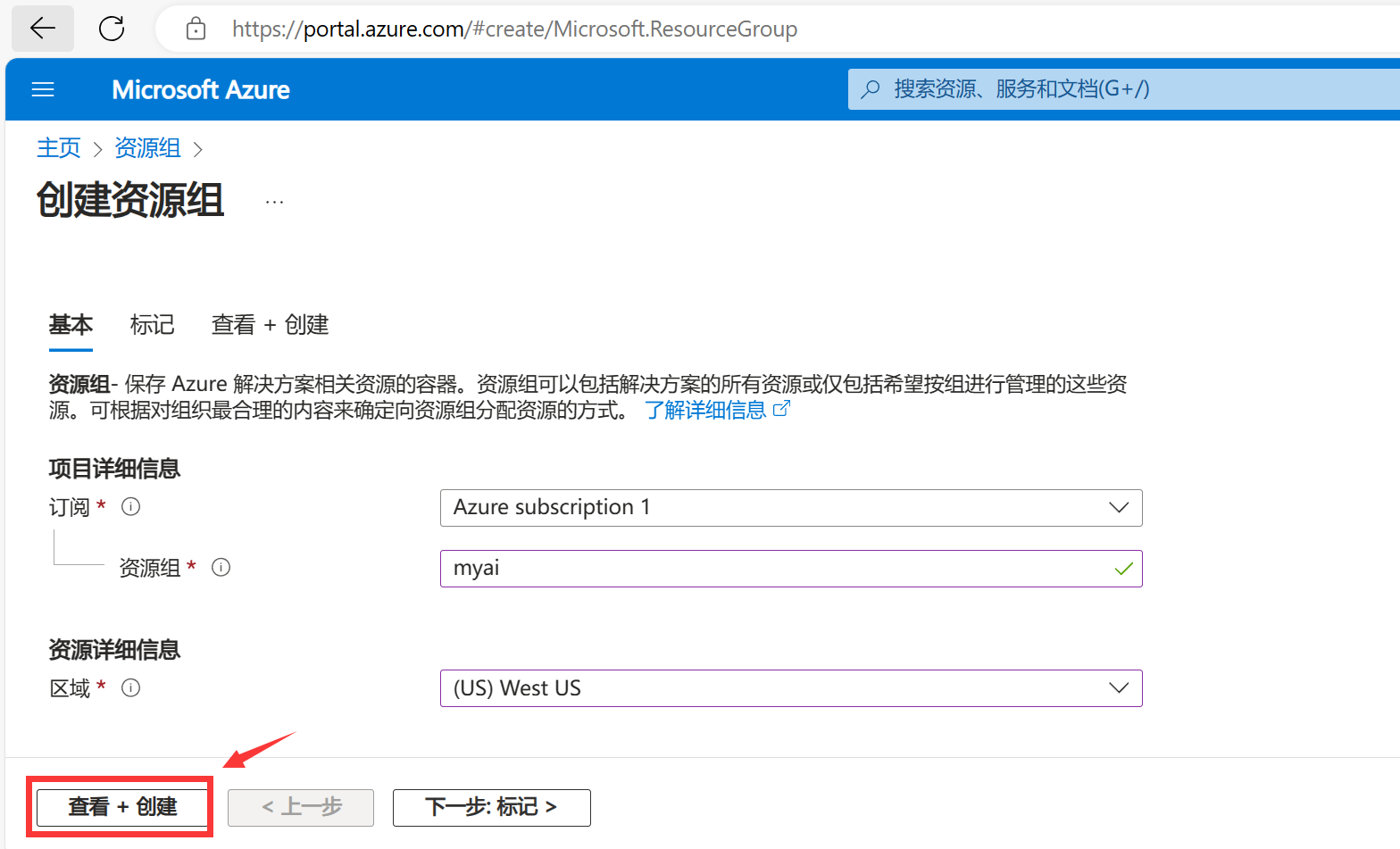This screenshot has height=849, width=1400.
Task: Click the lock icon in address bar
Action: (196, 29)
